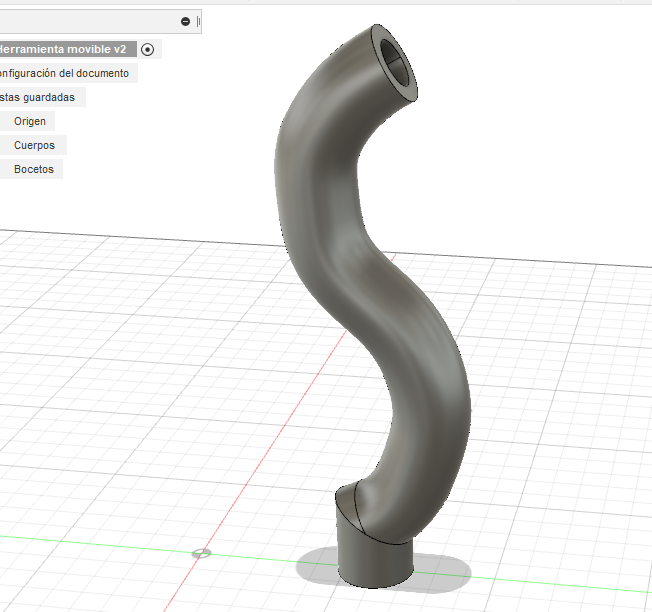Image resolution: width=652 pixels, height=612 pixels.
Task: Select the Bocetos folder in browser
Action: (x=34, y=169)
